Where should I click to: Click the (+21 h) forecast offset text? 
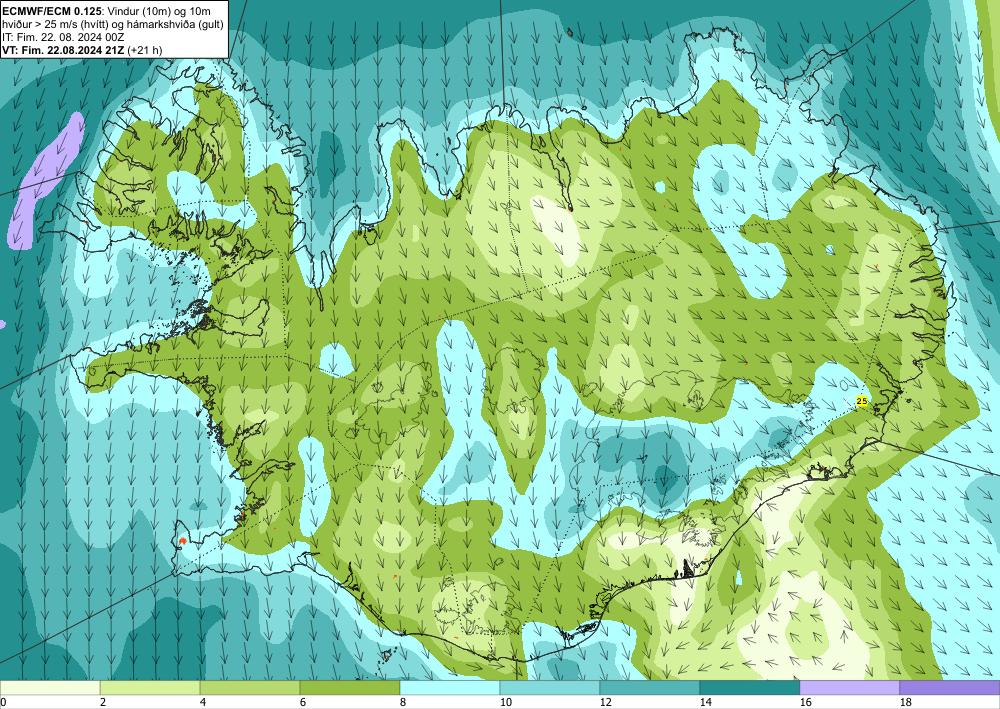click(145, 50)
